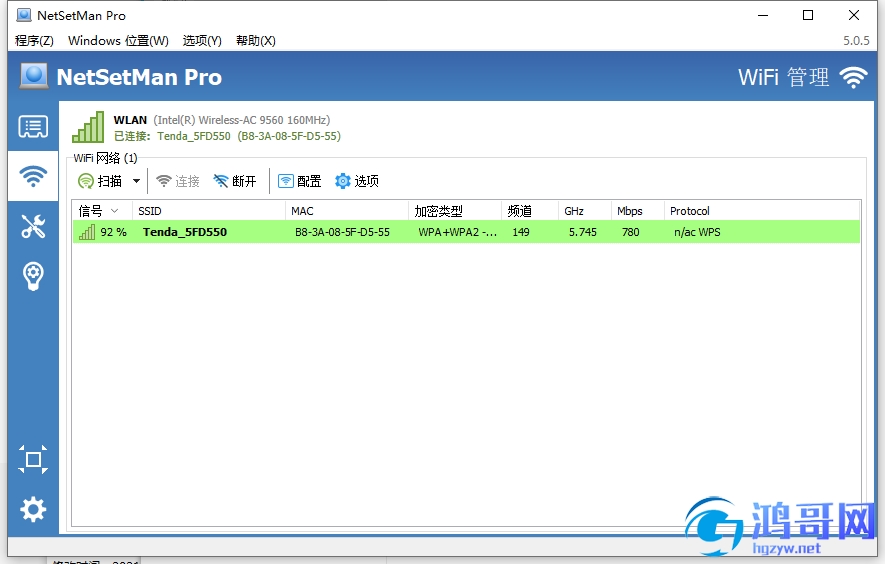Open settings gear in sidebar

[33, 509]
